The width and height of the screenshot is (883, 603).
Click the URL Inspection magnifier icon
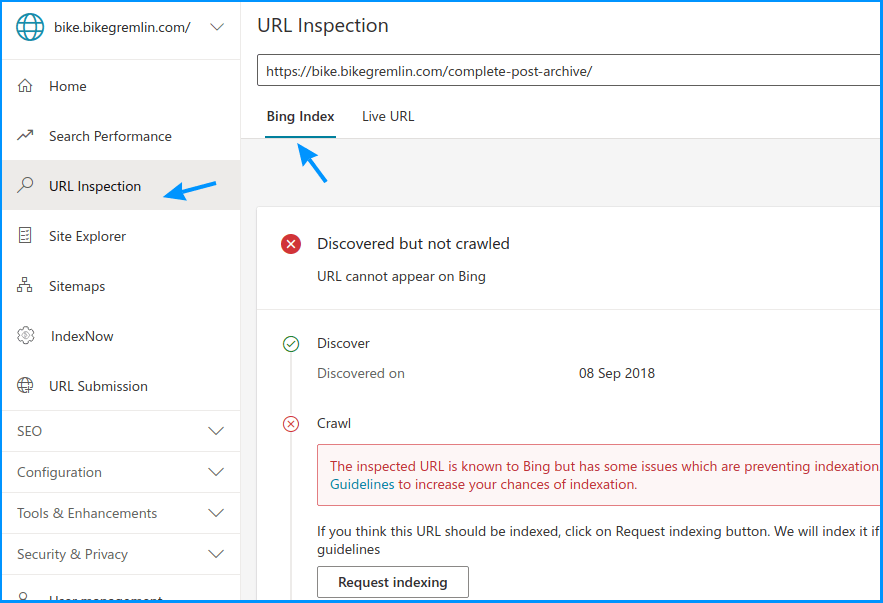[25, 185]
